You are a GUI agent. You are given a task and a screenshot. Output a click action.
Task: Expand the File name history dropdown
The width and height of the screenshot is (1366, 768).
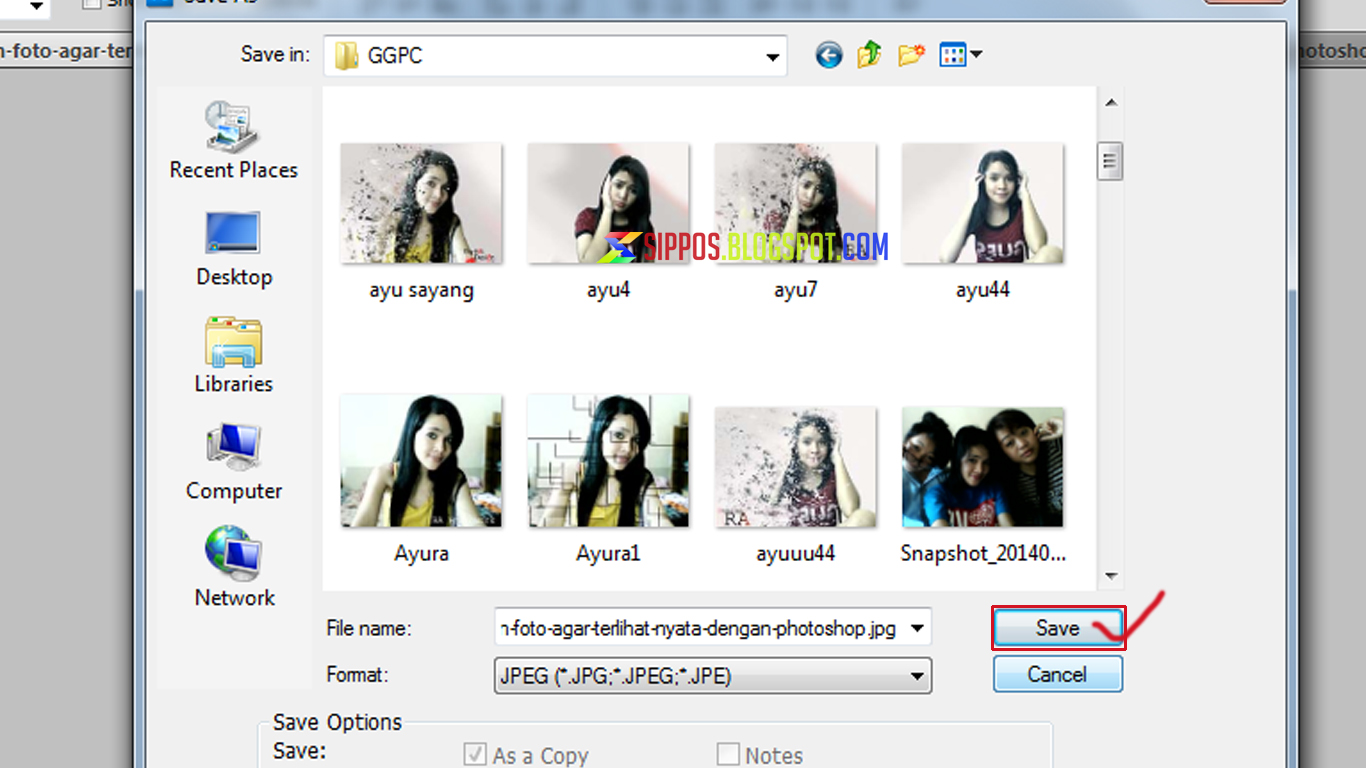pos(917,629)
